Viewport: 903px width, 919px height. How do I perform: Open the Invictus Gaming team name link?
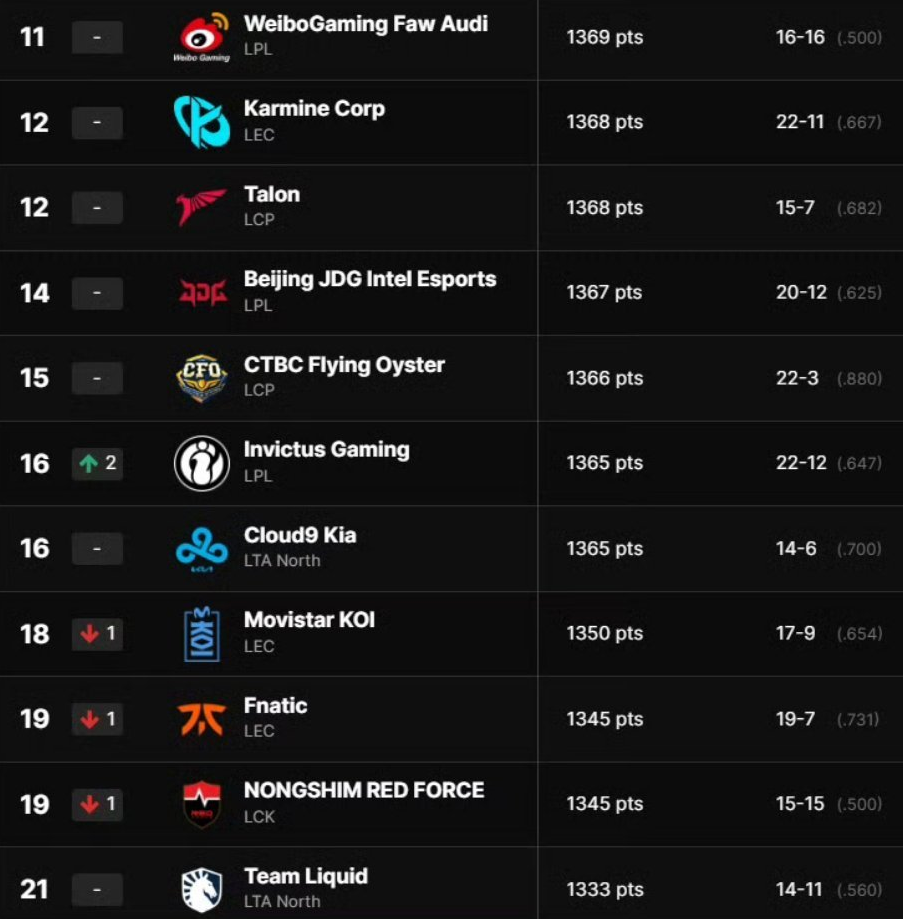point(326,450)
